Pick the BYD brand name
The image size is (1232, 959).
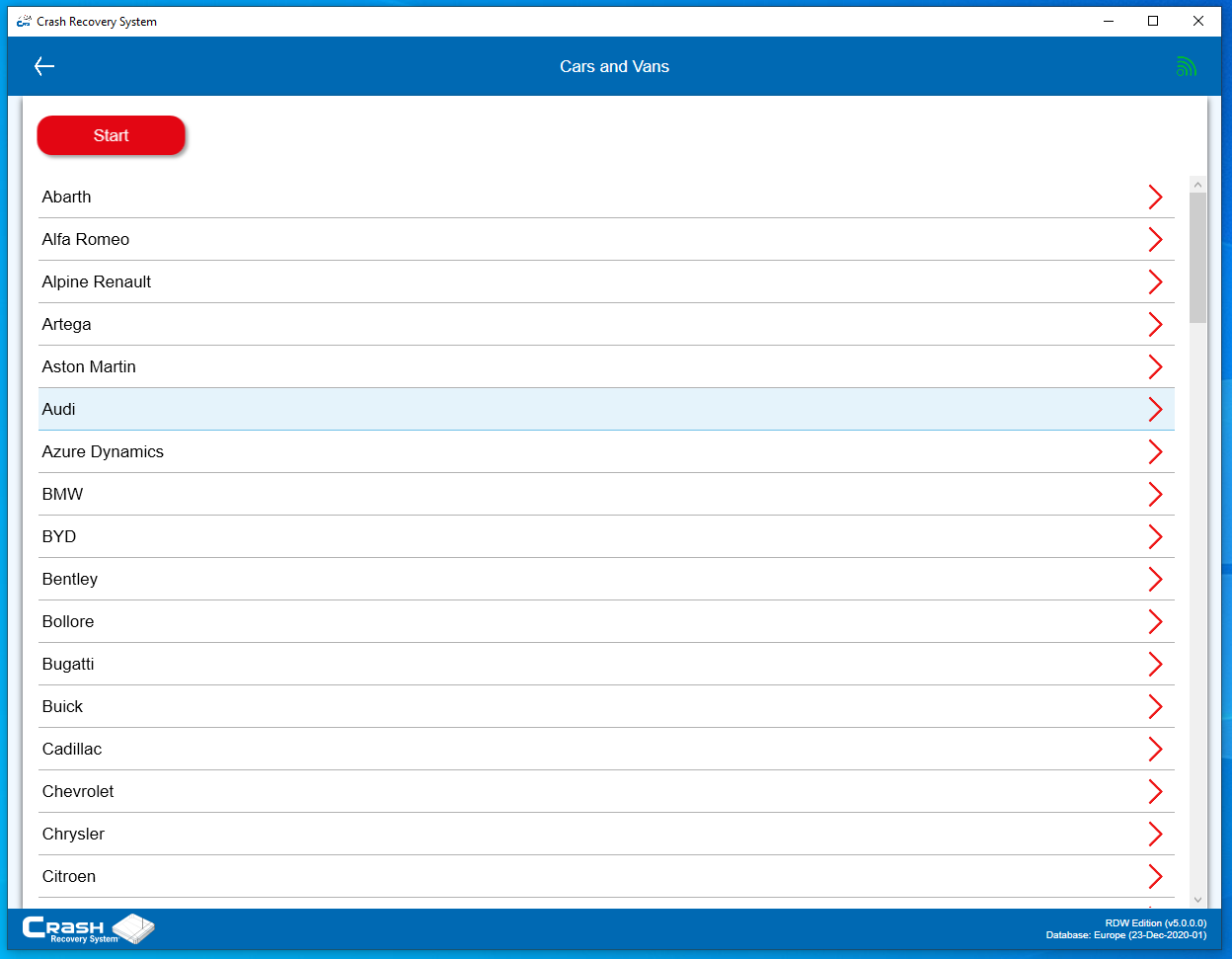click(59, 536)
